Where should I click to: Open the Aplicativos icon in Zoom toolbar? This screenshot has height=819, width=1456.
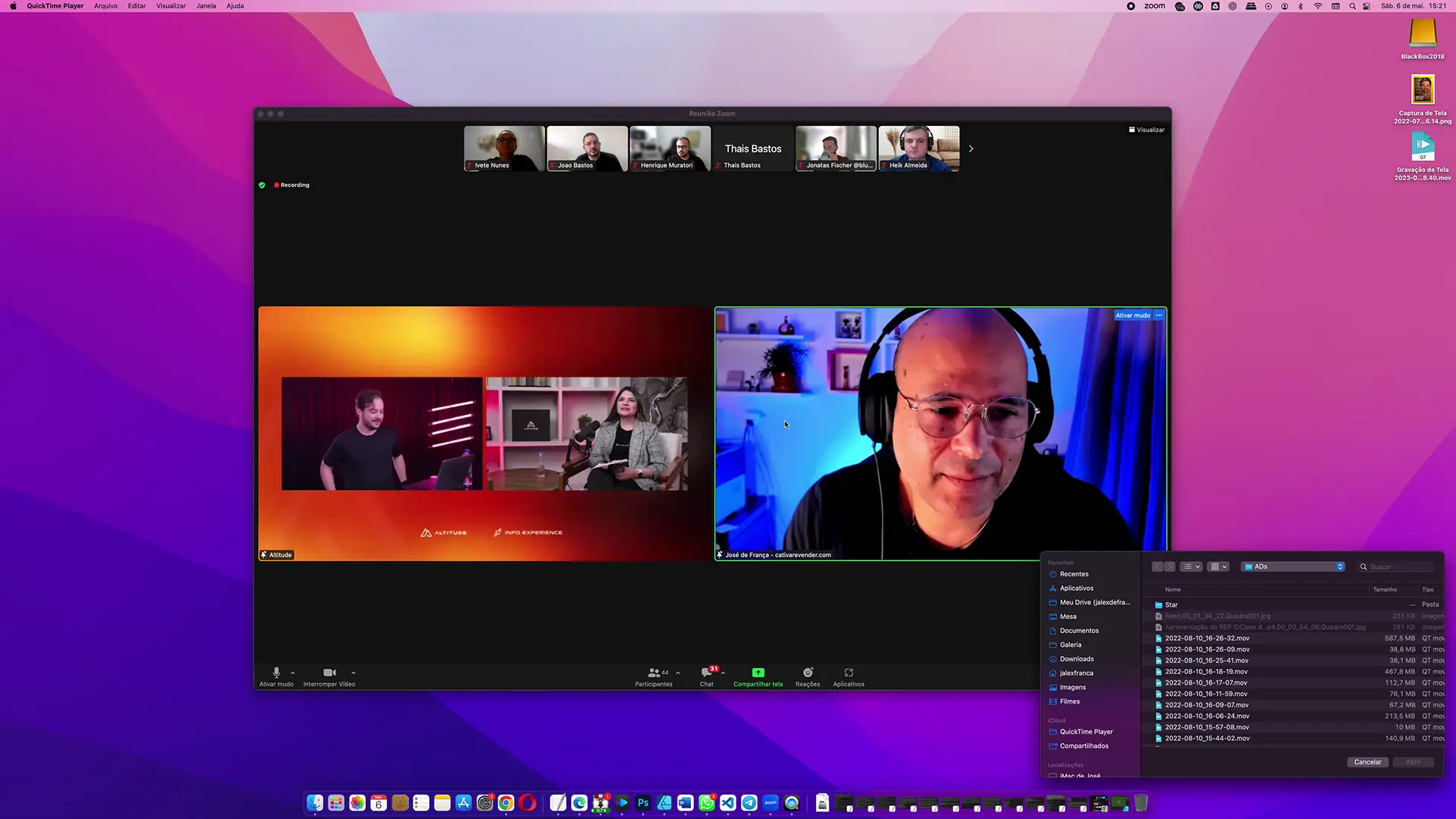click(x=849, y=673)
